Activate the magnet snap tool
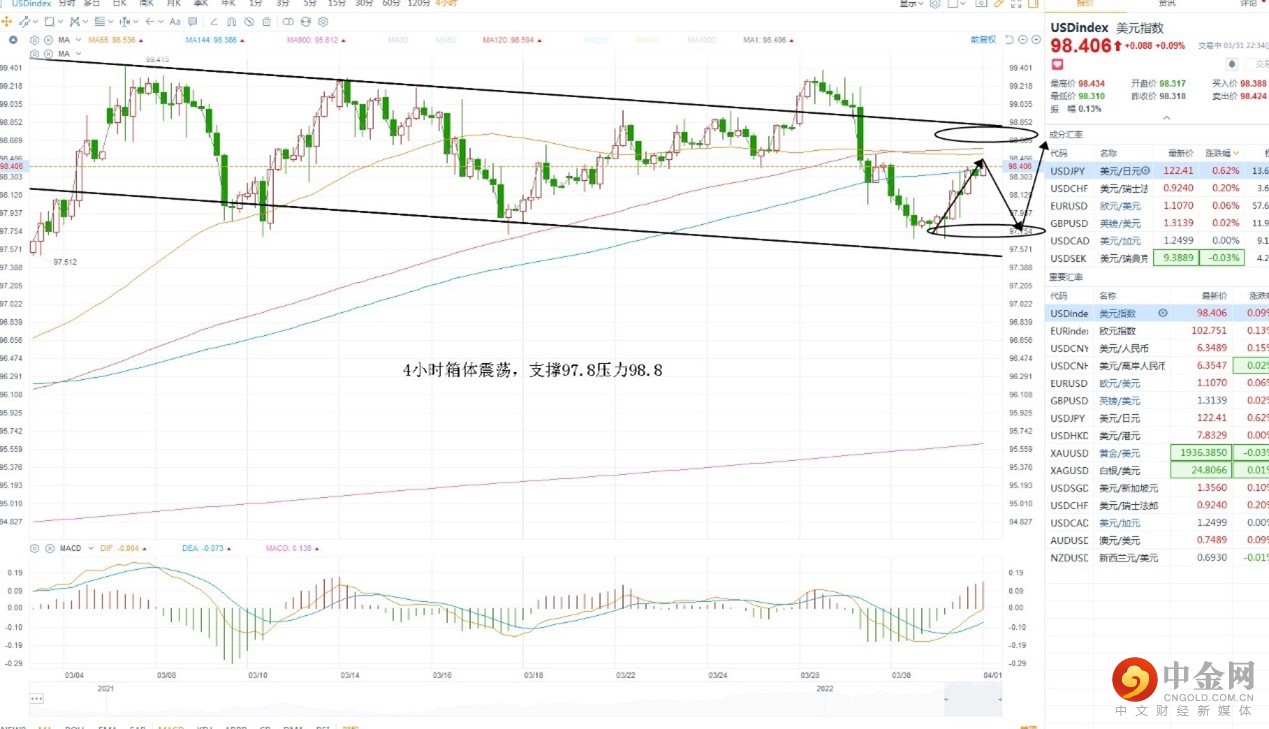 (232, 22)
